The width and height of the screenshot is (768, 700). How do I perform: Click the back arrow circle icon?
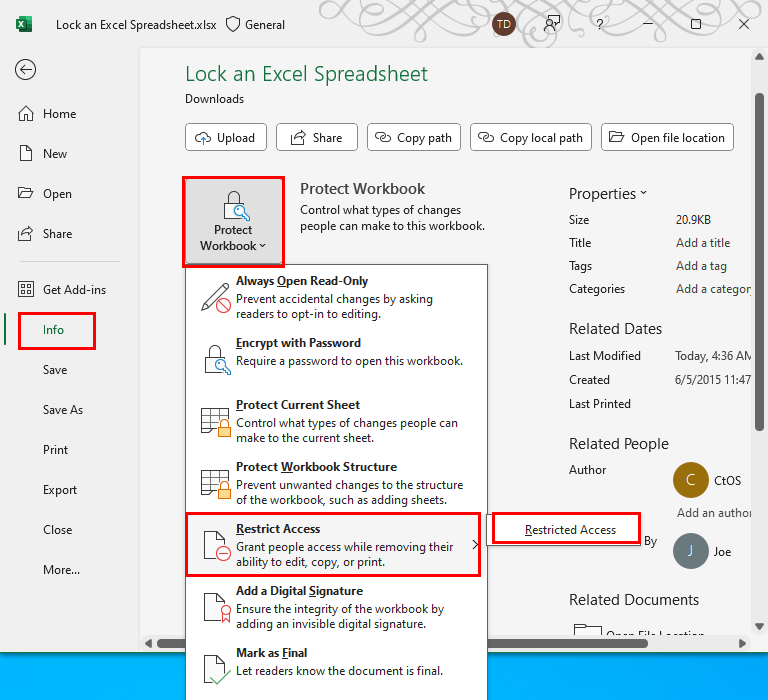(x=25, y=70)
